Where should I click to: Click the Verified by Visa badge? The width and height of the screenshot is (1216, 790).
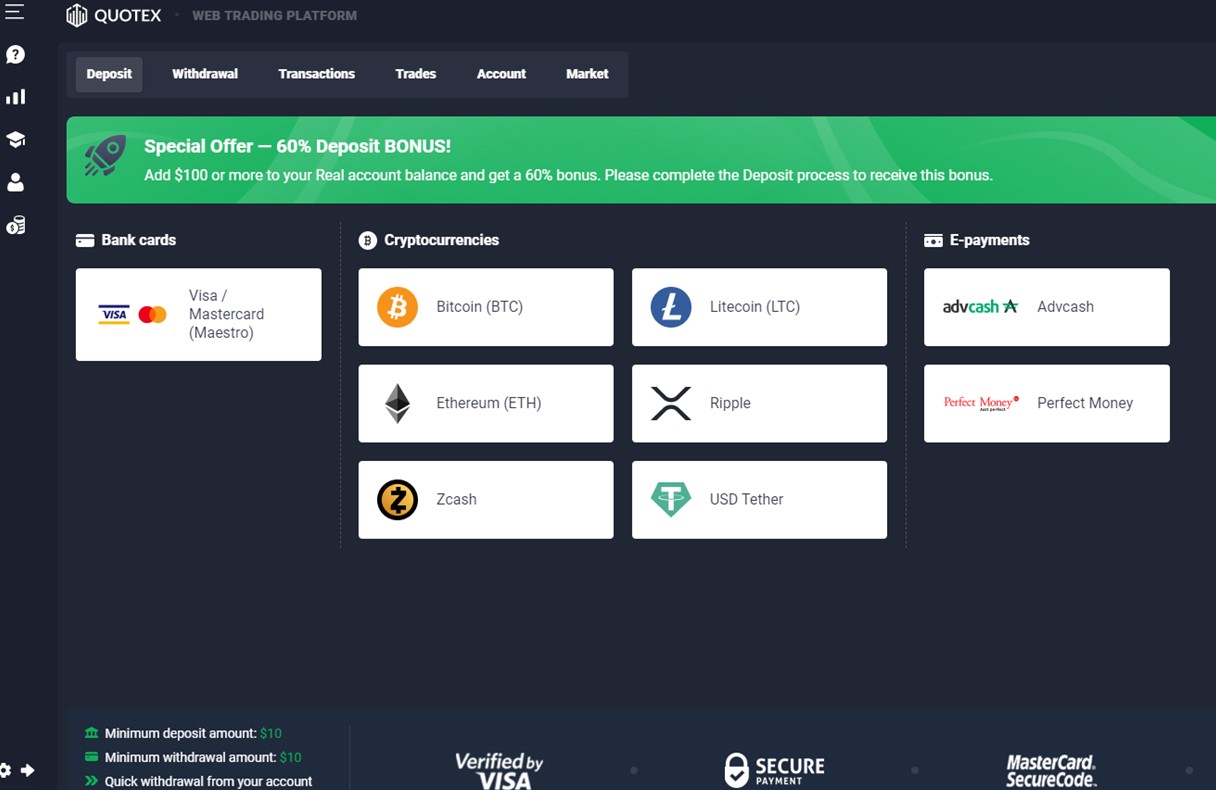(x=499, y=770)
